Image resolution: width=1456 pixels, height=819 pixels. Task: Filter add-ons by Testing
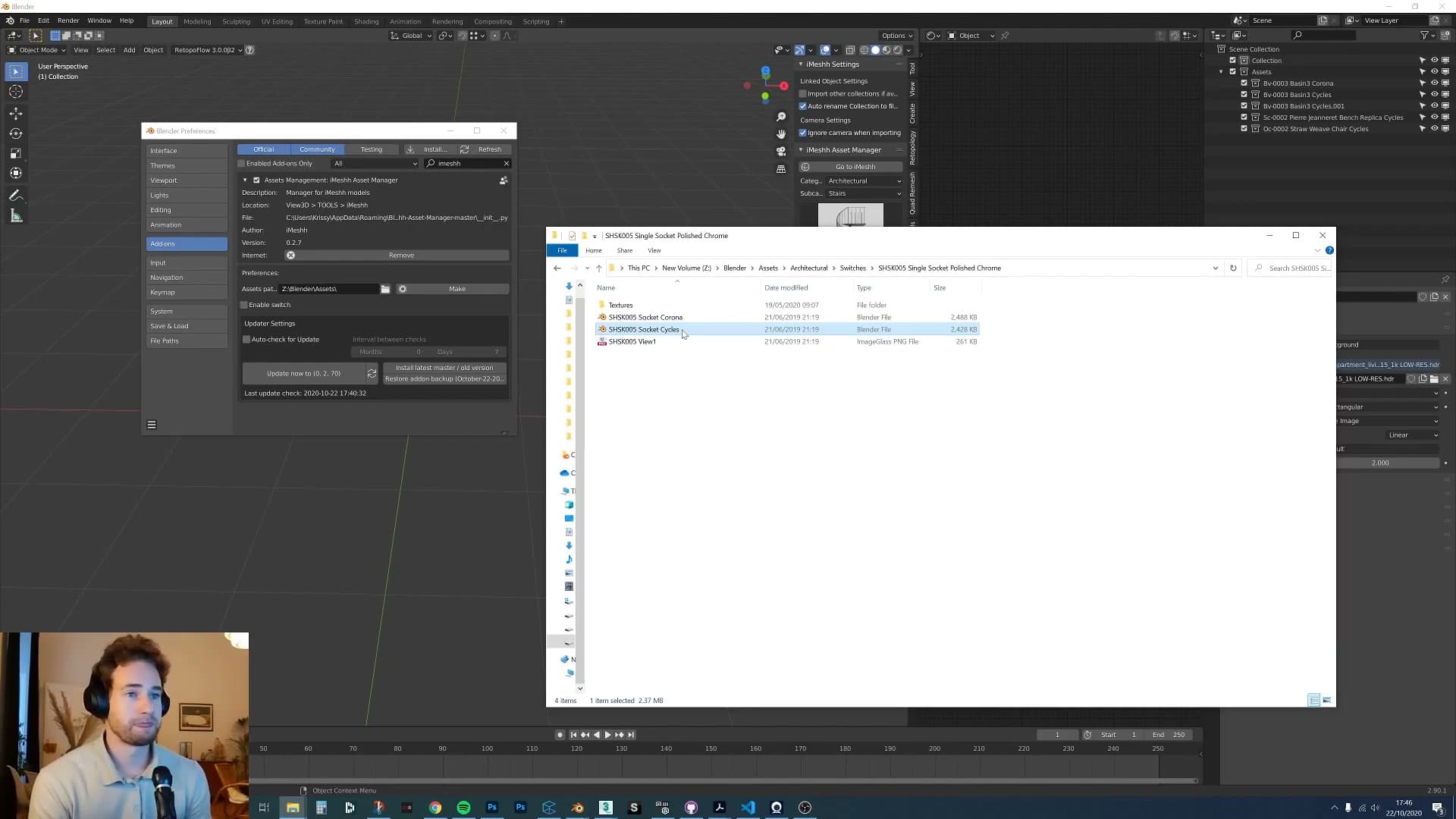point(372,149)
